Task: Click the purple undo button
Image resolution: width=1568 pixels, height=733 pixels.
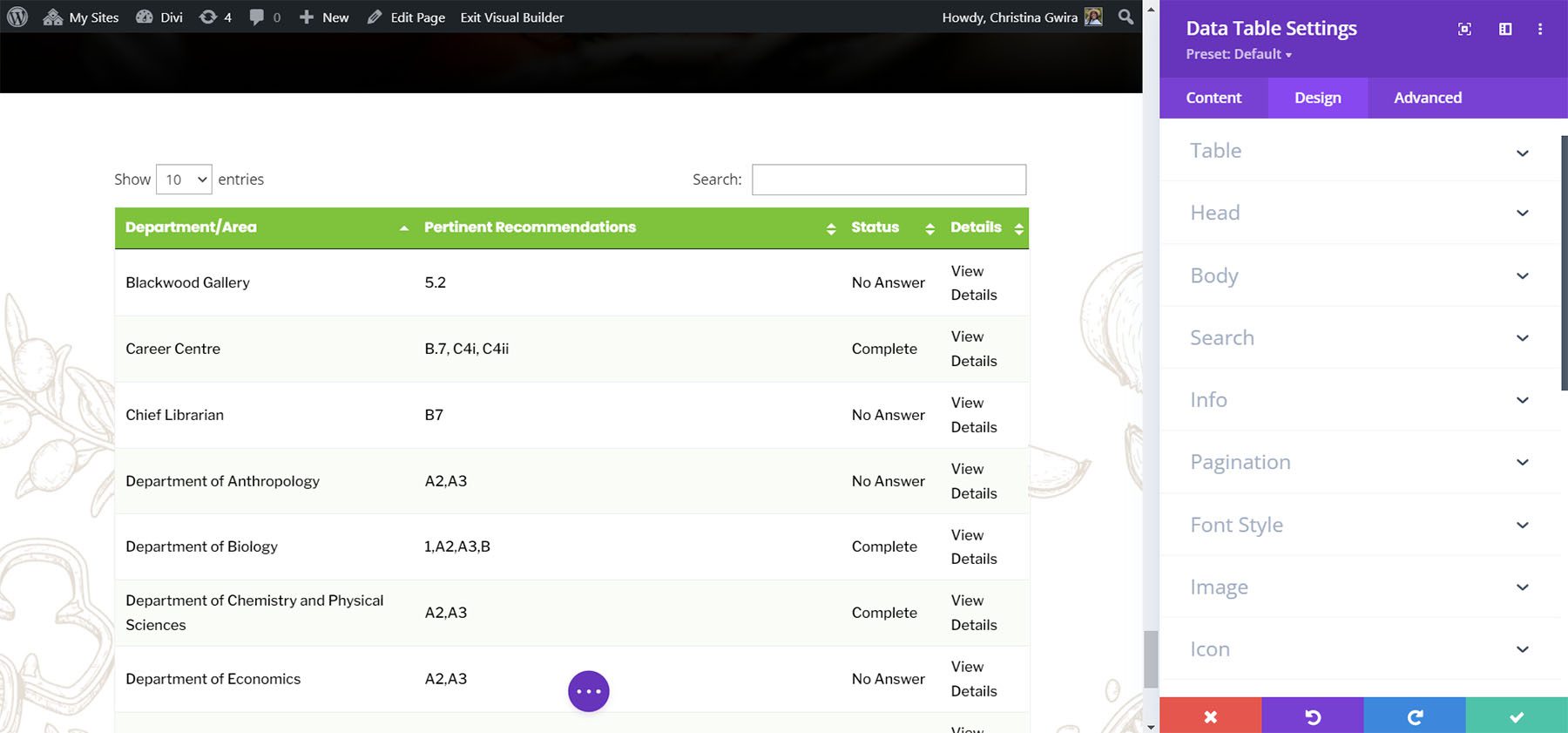Action: pos(1313,716)
